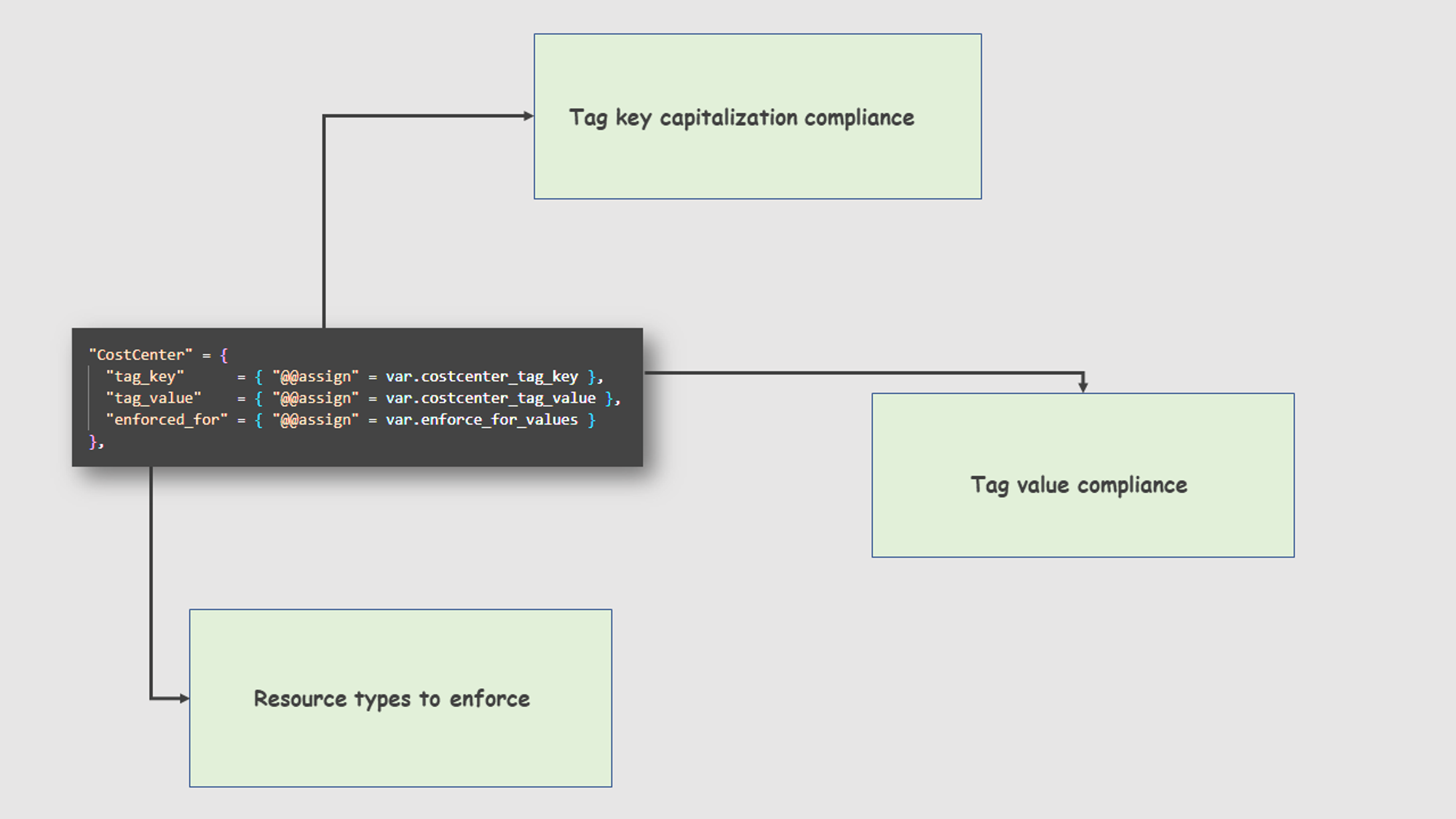Click the "enforced_for" attribute in the code
This screenshot has width=1456, height=819.
167,420
